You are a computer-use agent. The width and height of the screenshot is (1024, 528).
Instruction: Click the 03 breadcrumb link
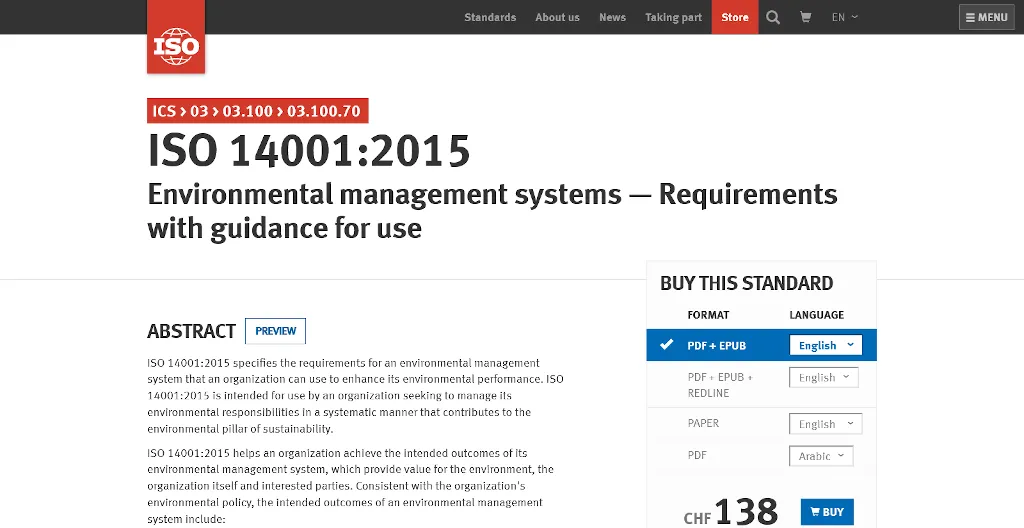199,111
